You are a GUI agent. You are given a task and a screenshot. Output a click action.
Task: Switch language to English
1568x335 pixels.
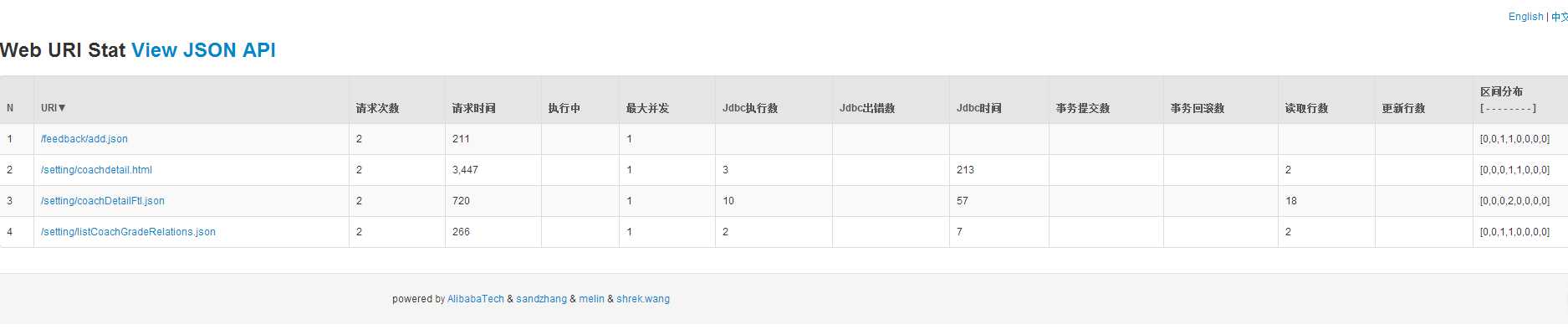click(x=1525, y=17)
